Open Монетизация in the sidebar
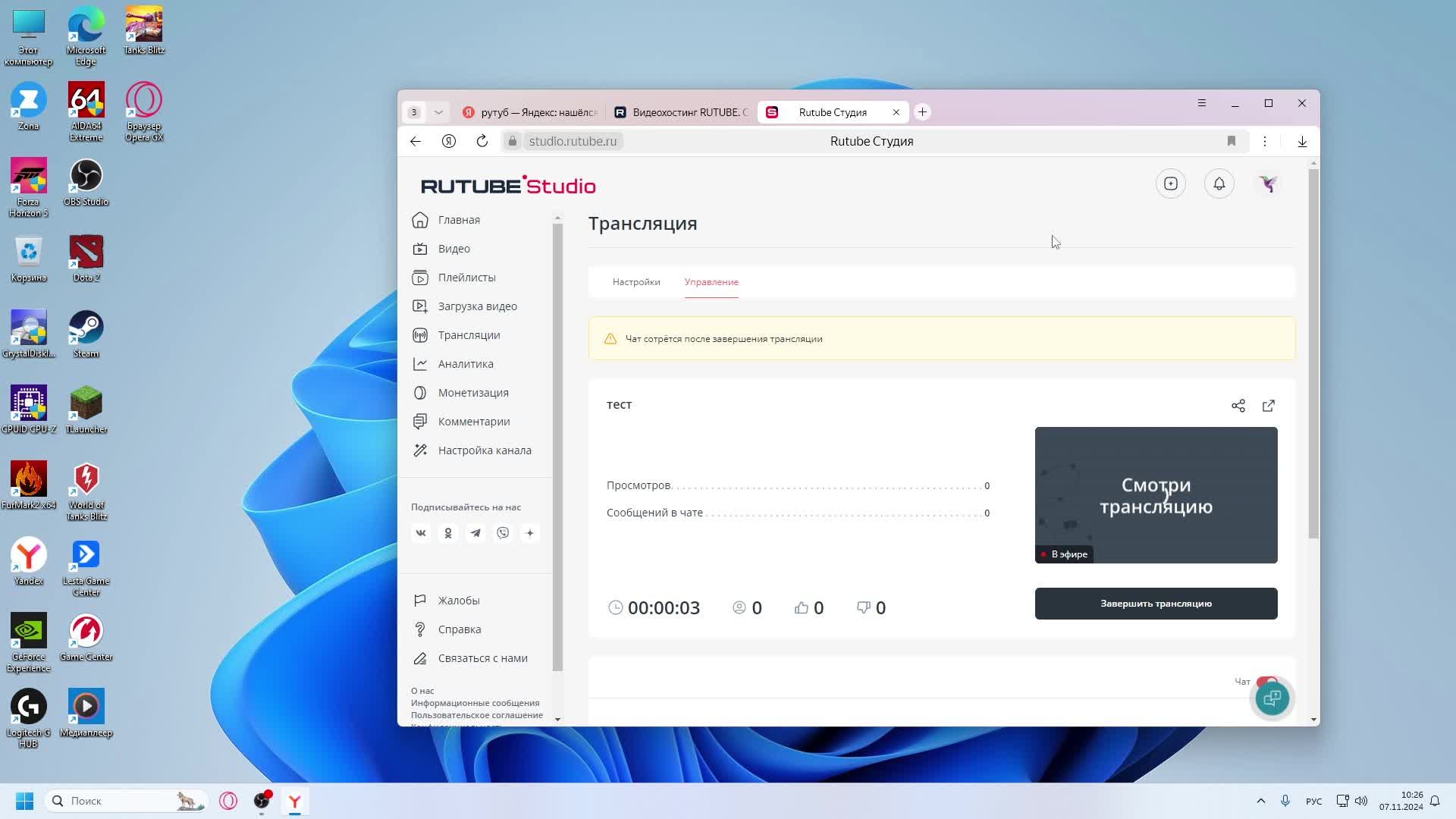The image size is (1456, 819). [460, 393]
